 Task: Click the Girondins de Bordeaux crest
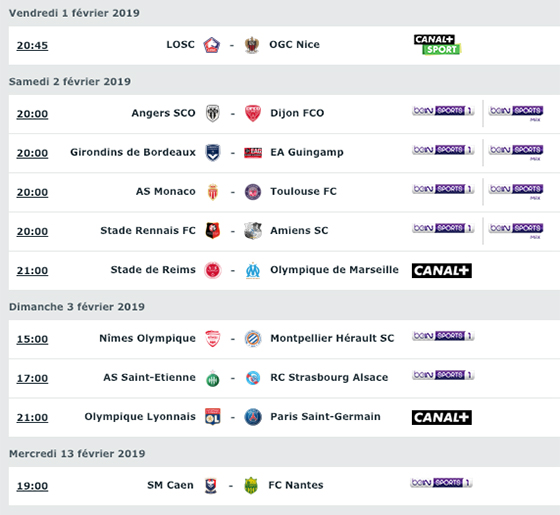click(x=213, y=153)
